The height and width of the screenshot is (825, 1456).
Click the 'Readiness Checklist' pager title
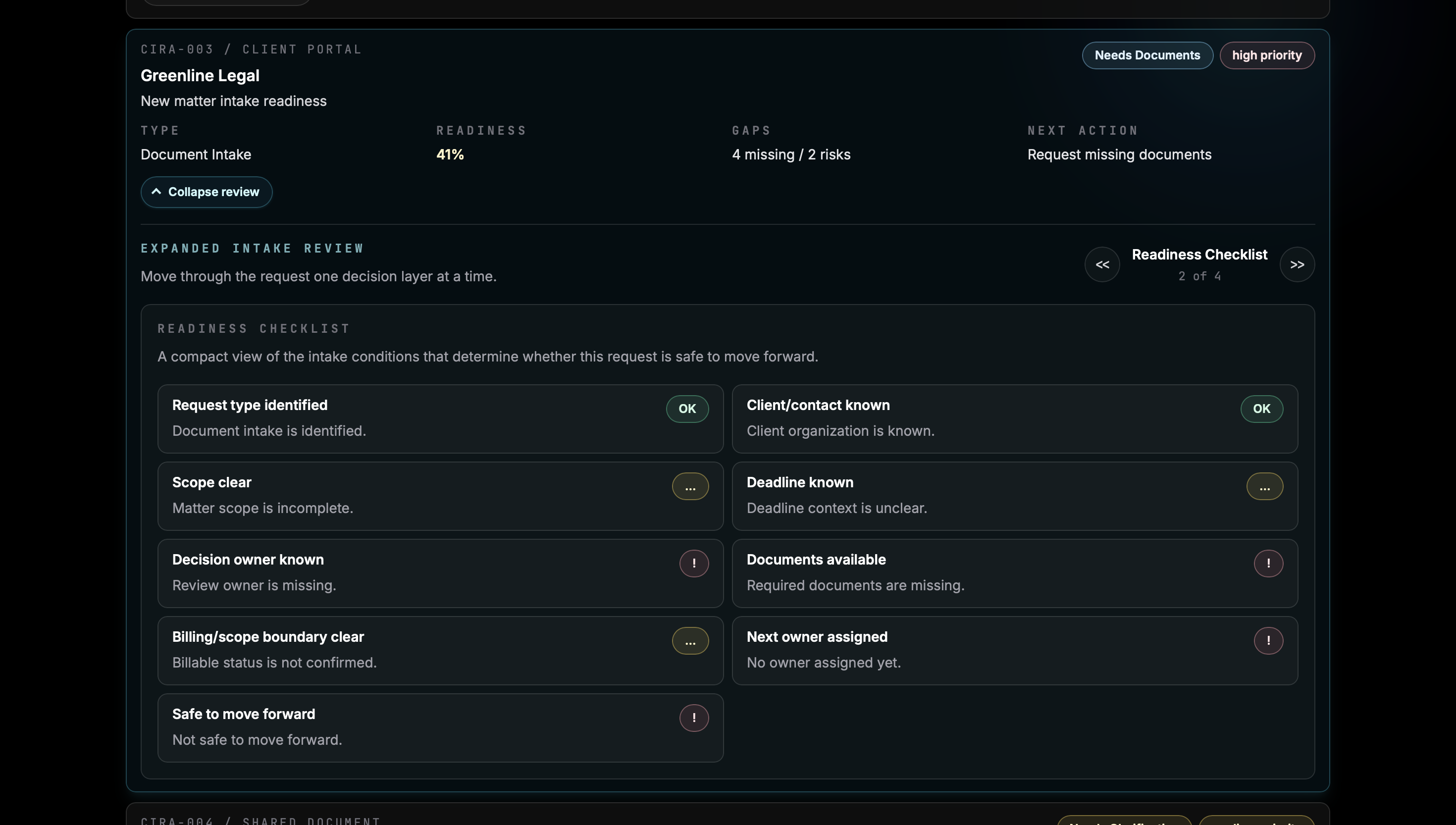(x=1199, y=255)
